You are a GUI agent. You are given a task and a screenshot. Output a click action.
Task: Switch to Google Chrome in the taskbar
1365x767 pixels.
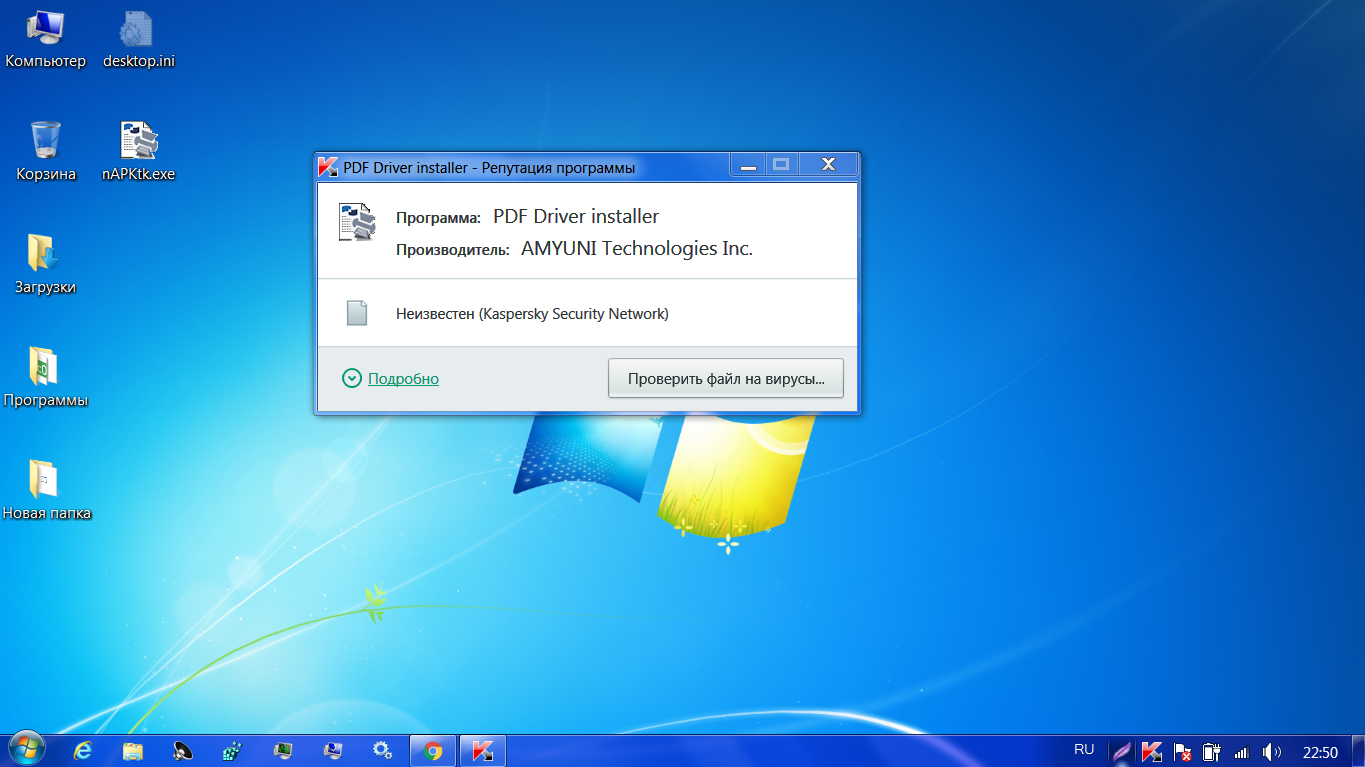[x=433, y=750]
